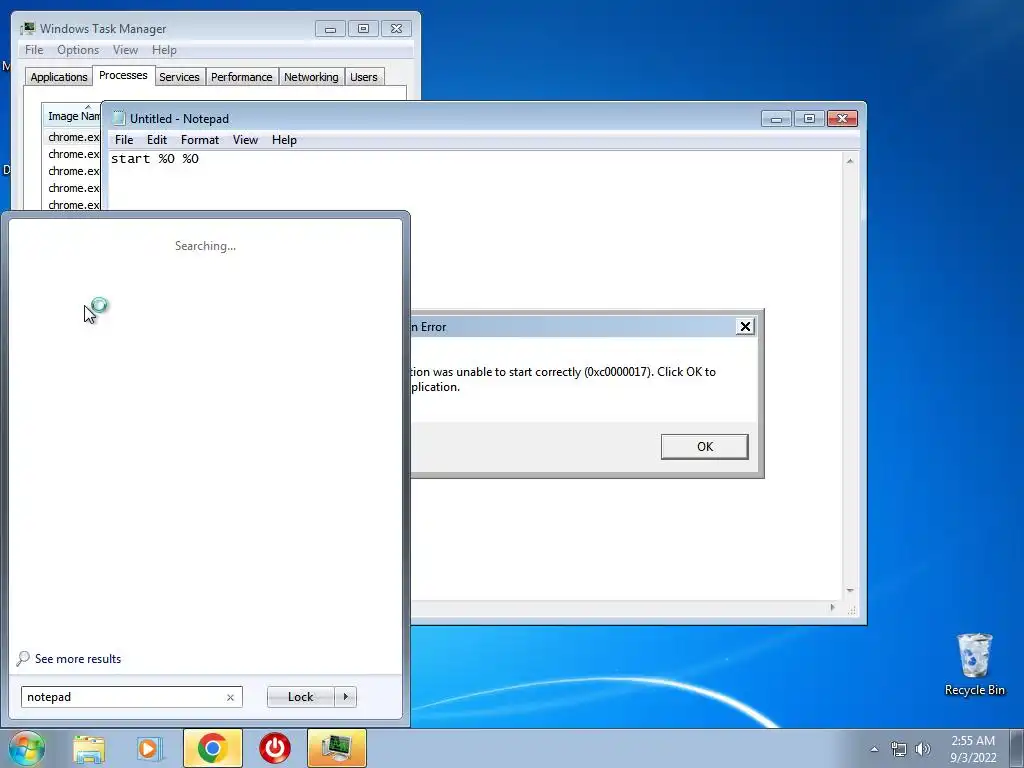Open the Notepad Help menu
The height and width of the screenshot is (768, 1024).
pos(284,140)
